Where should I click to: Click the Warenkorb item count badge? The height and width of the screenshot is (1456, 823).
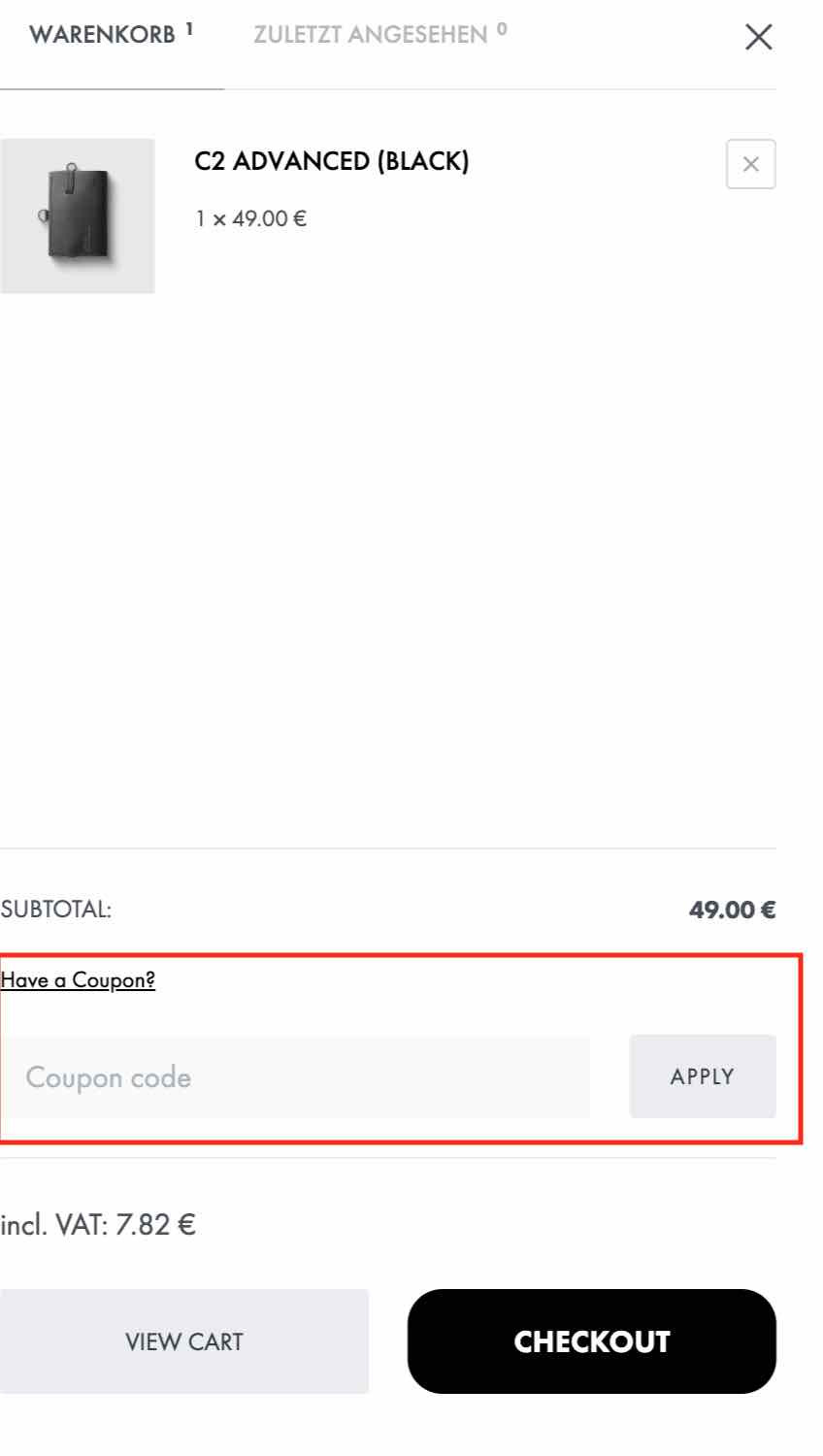pyautogui.click(x=189, y=29)
